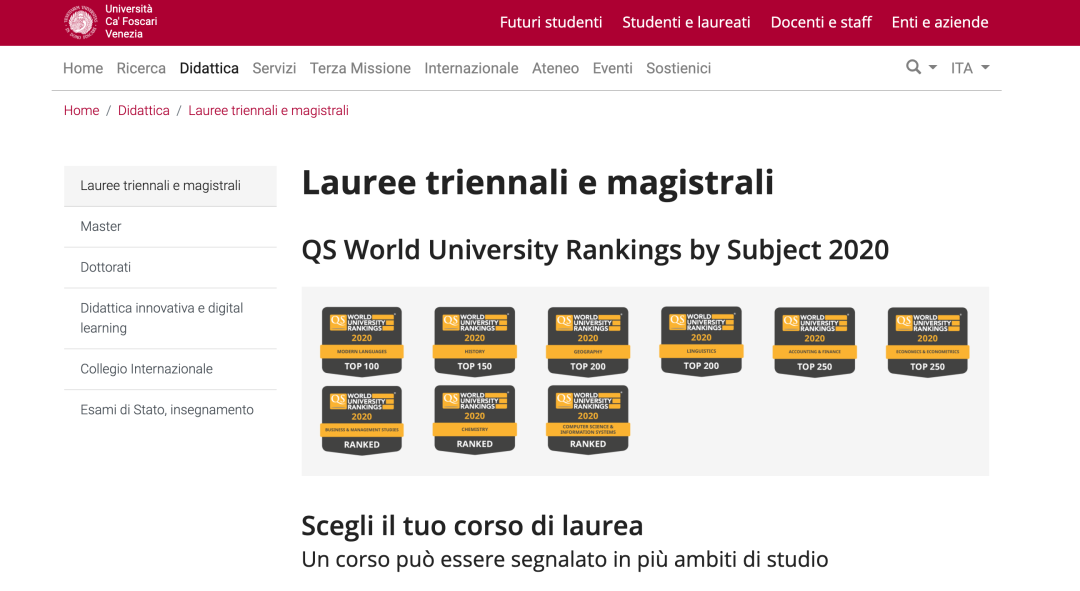Open the QS History Top 150 badge
Viewport: 1080px width, 591px height.
(x=475, y=342)
